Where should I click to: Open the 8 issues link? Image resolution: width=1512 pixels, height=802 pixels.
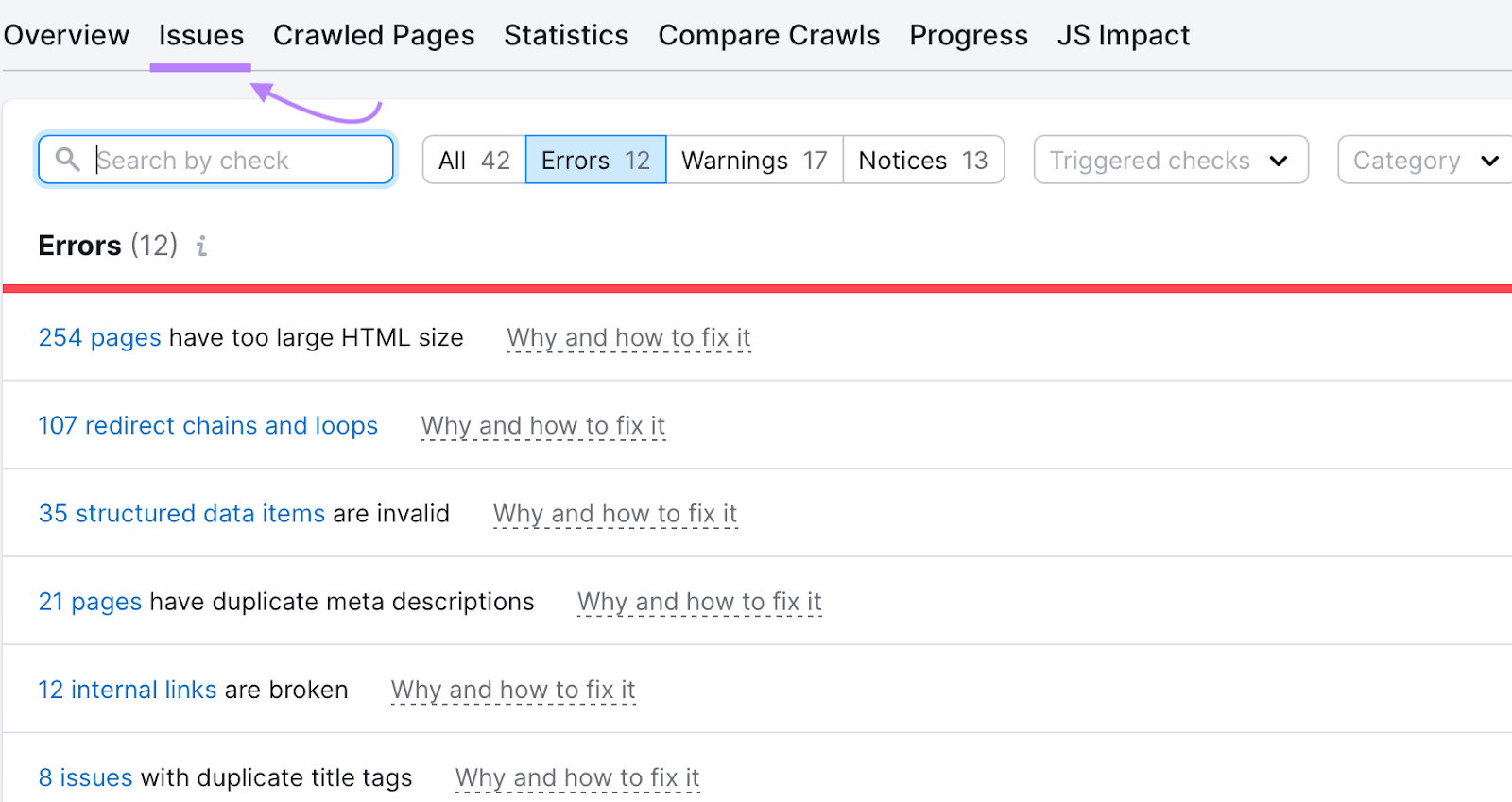point(85,777)
